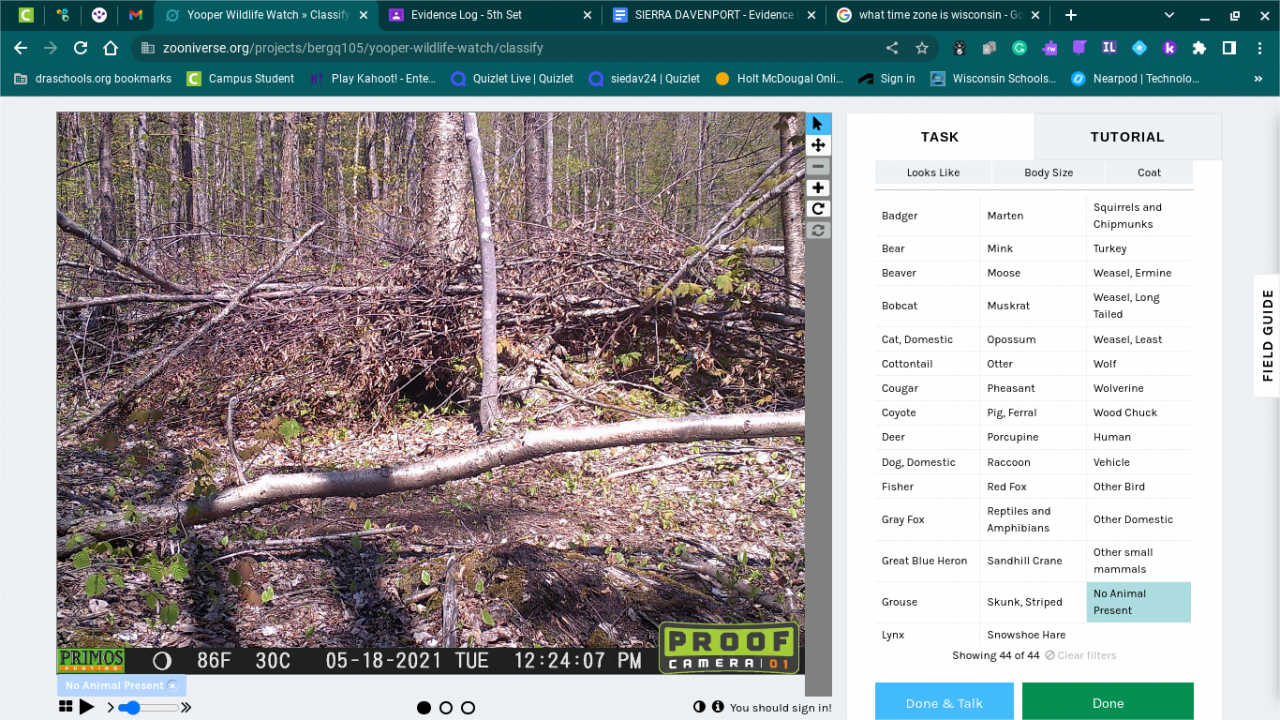The height and width of the screenshot is (720, 1280).
Task: Remove the No Animal Present tag
Action: (x=173, y=686)
